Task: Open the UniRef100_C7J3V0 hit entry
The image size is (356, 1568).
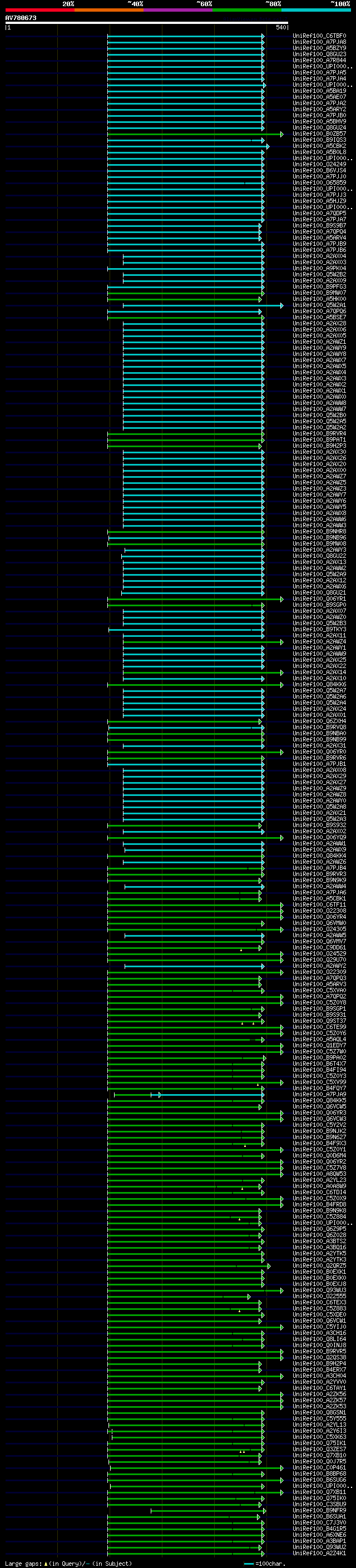Action: point(319,1522)
